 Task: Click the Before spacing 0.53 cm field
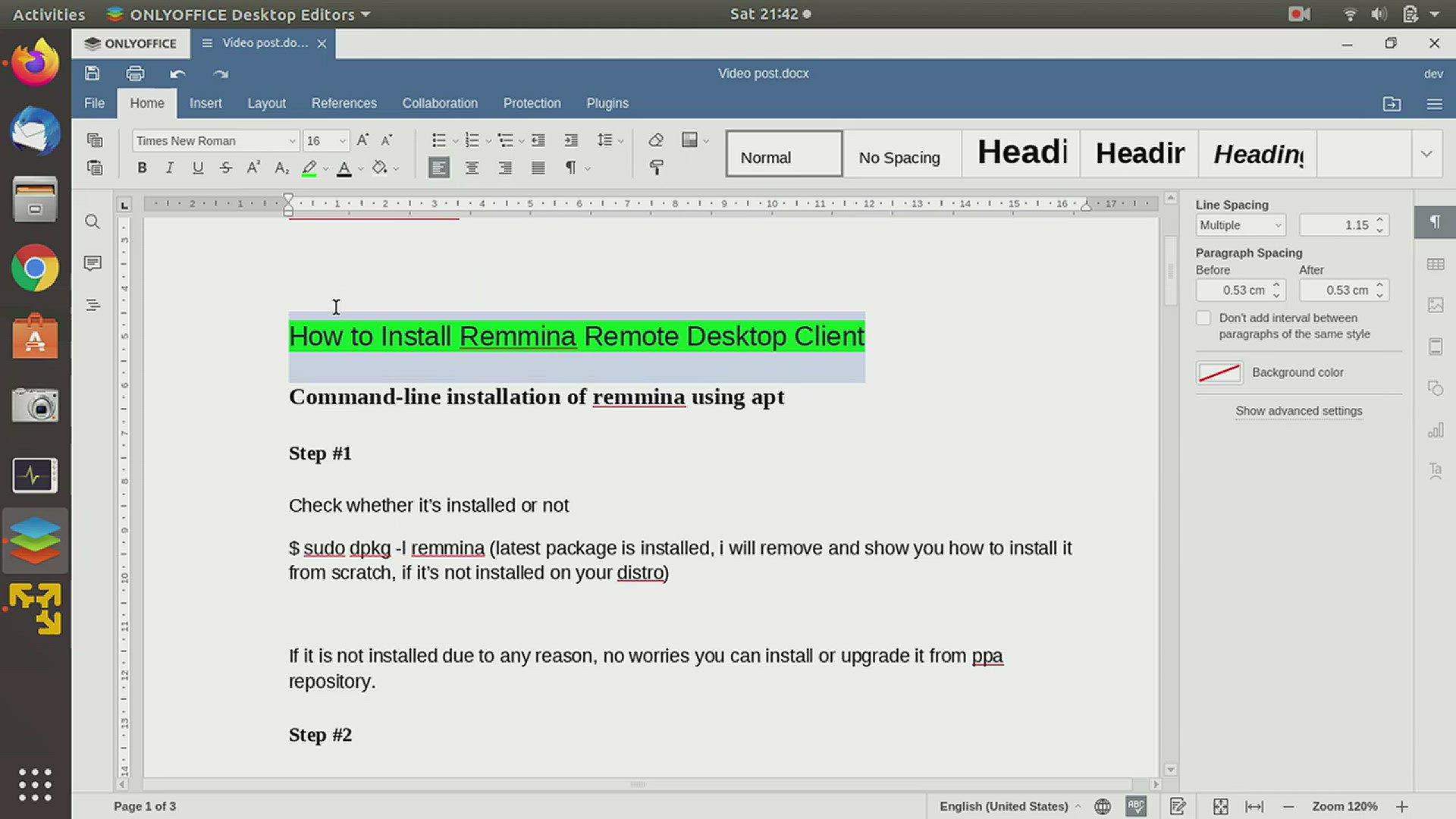tap(1239, 290)
